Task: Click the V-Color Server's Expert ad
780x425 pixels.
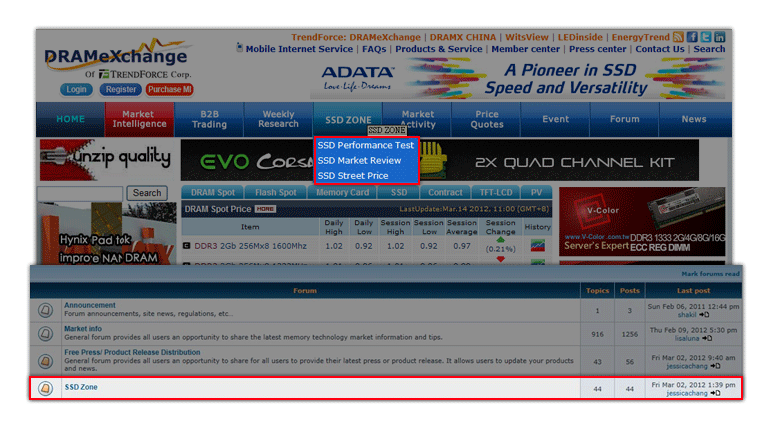Action: click(x=642, y=221)
